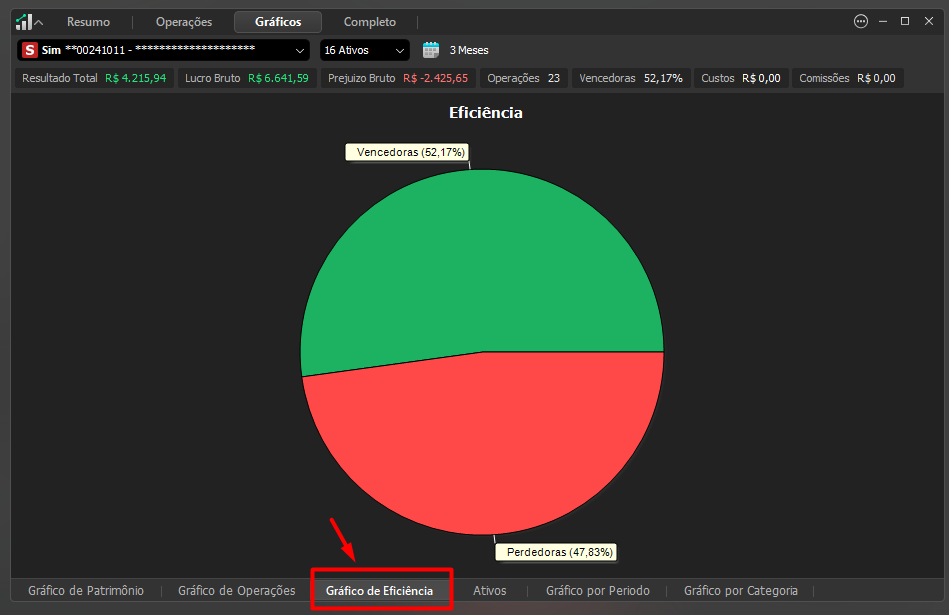Click the bar-chart app icon at top left

tap(24, 22)
